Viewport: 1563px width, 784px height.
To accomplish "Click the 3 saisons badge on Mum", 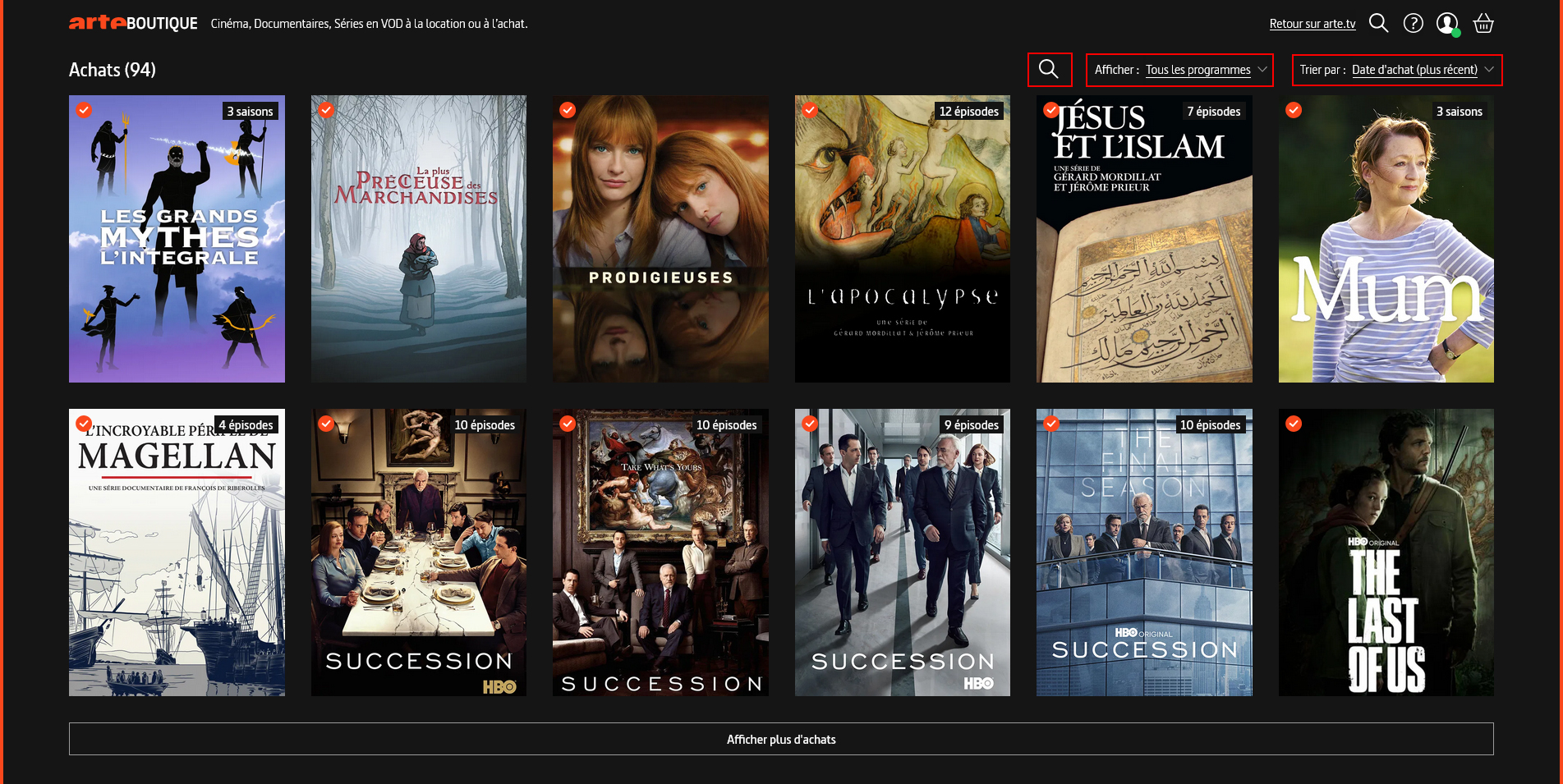I will [x=1460, y=111].
